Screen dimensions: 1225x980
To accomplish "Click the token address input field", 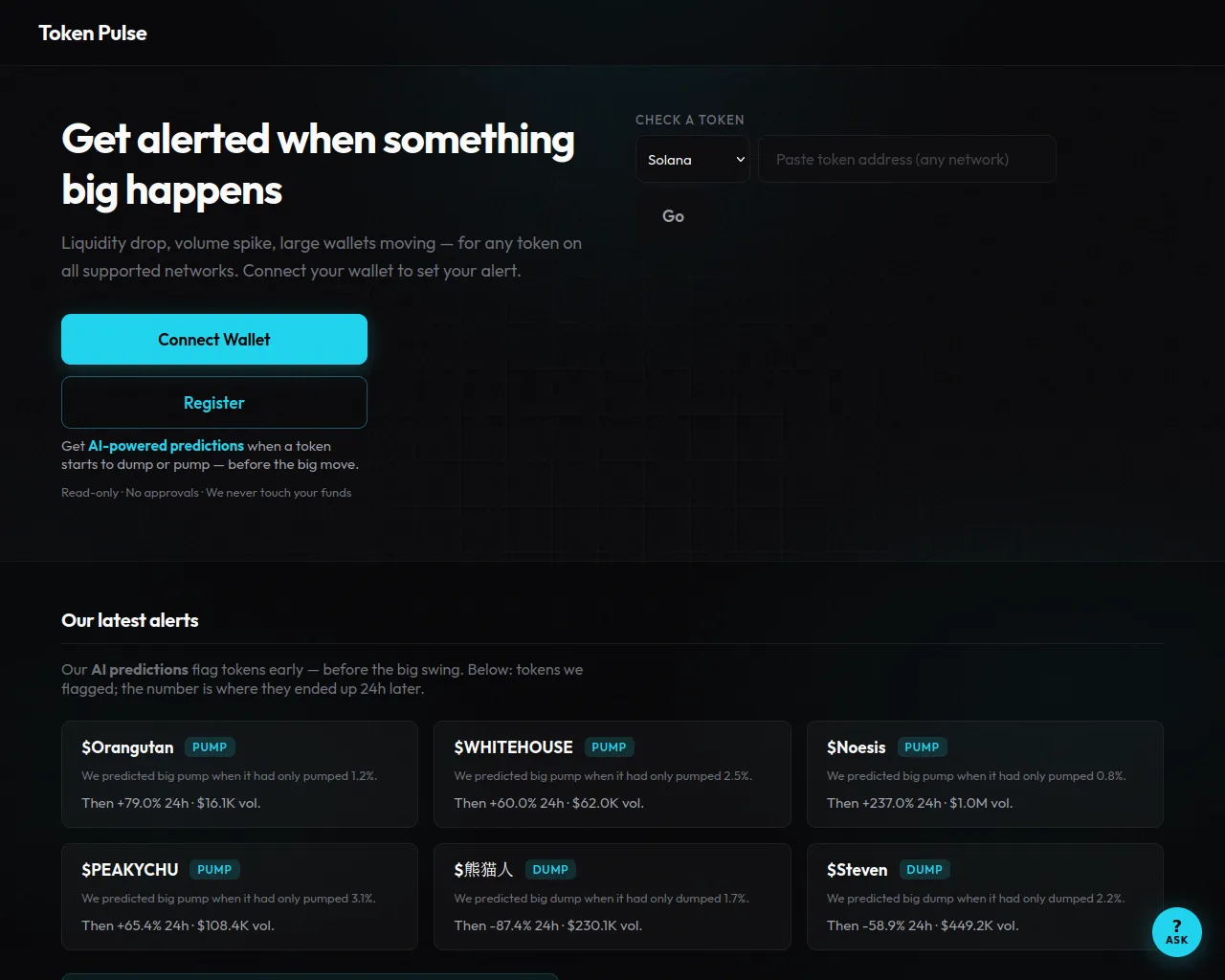I will tap(906, 160).
